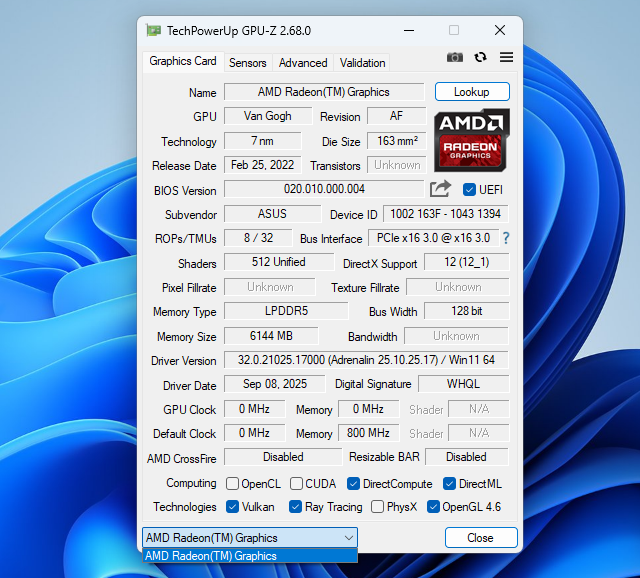Image resolution: width=640 pixels, height=578 pixels.
Task: Enable the CUDA checkbox
Action: pos(297,483)
